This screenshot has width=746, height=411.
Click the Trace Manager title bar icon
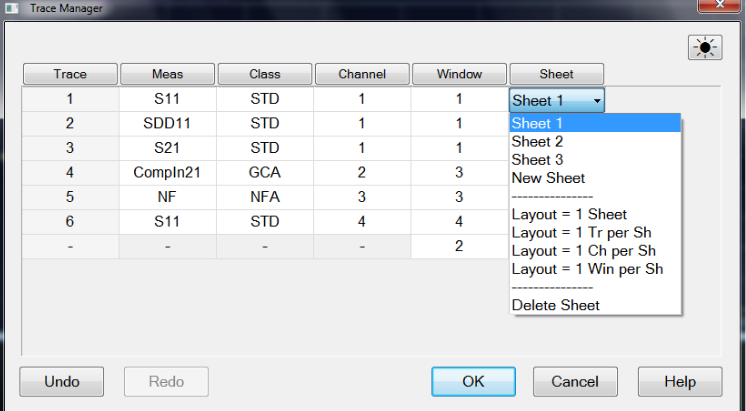click(x=12, y=8)
